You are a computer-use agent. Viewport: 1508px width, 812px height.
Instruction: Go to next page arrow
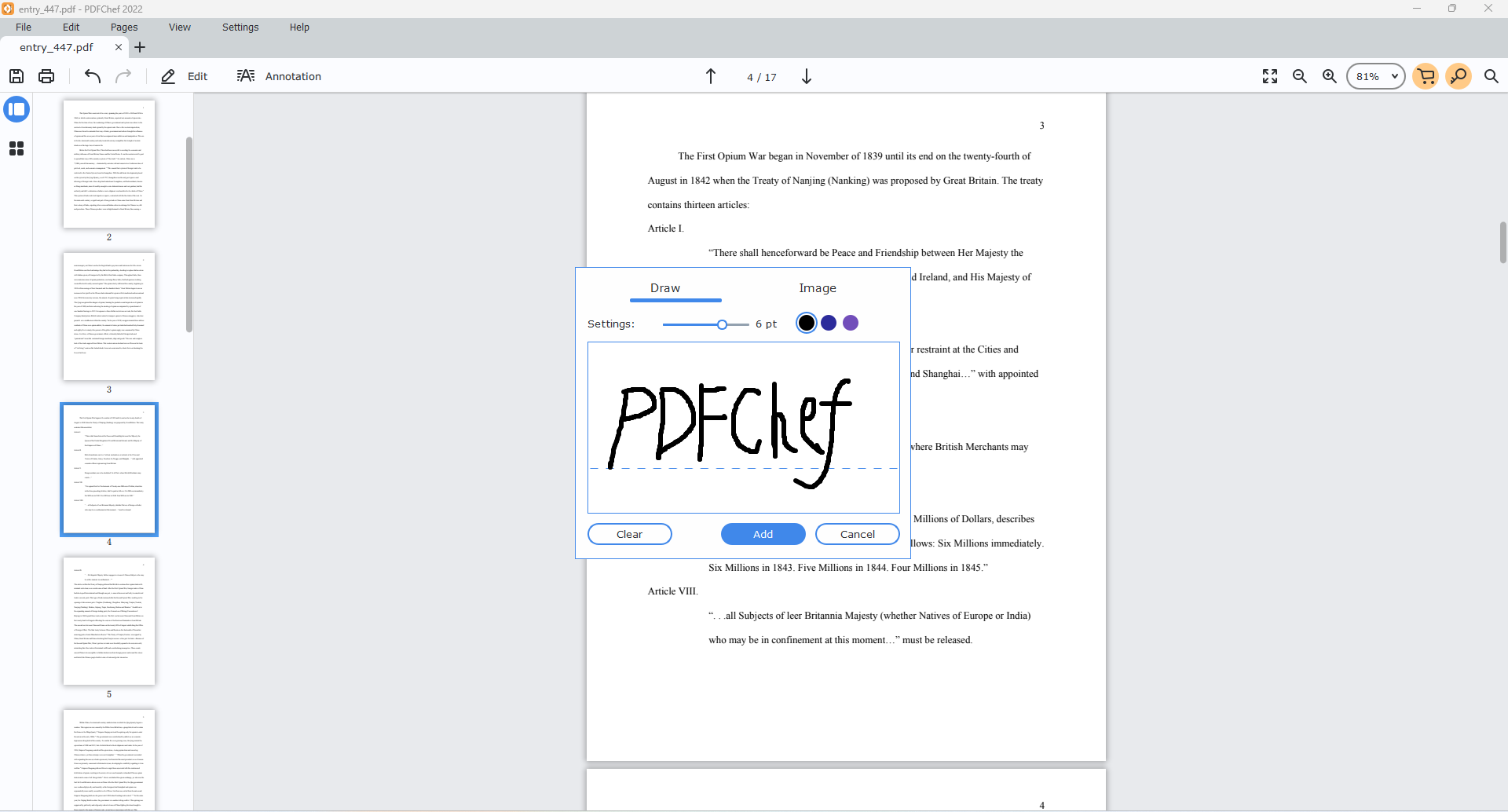click(x=807, y=76)
